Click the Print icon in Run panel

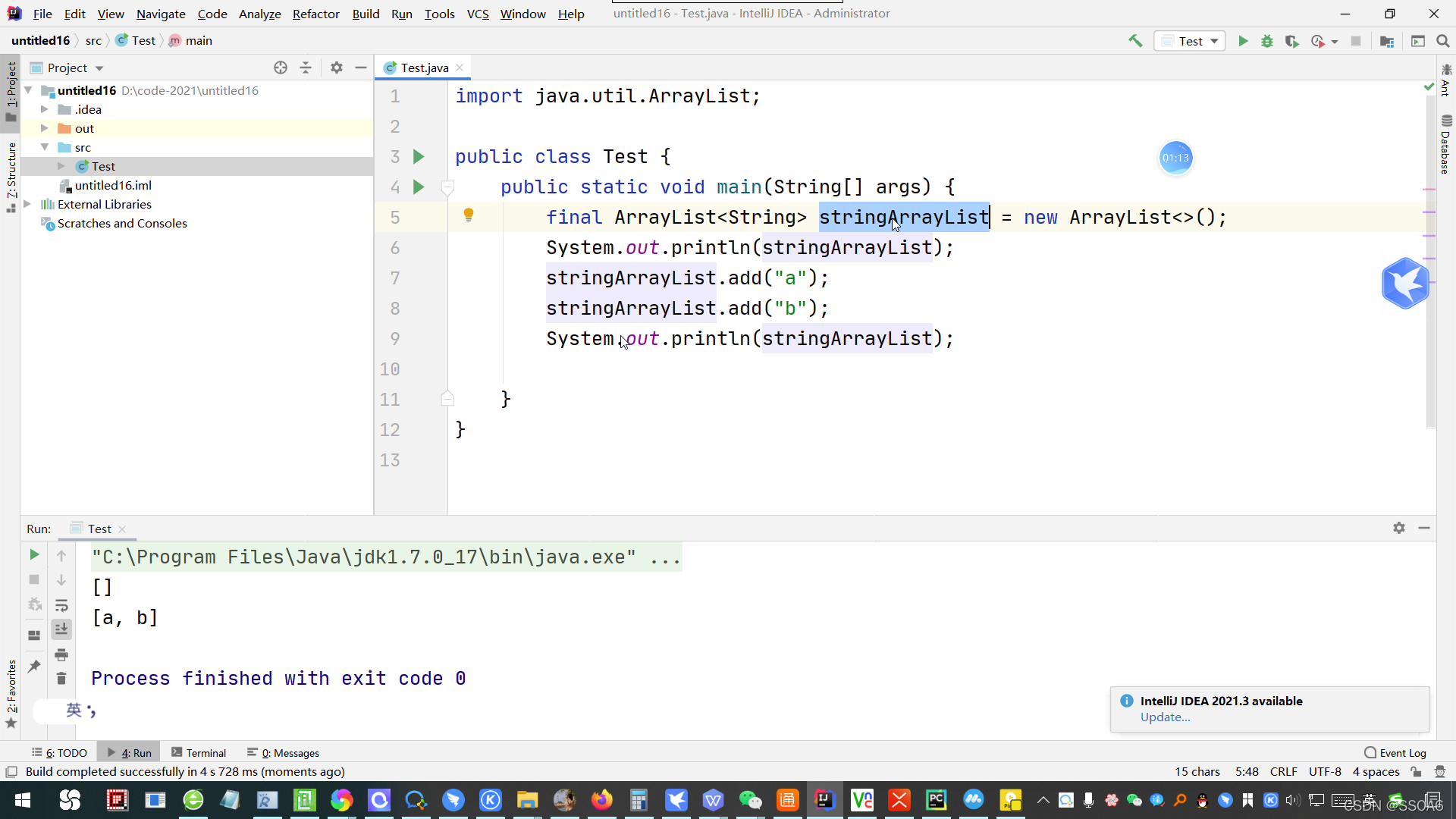[61, 654]
